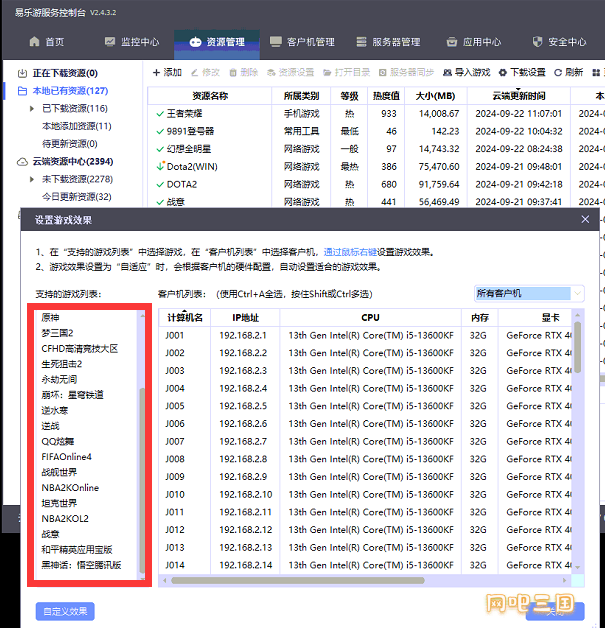Click the 安全中心 shield icon
This screenshot has height=628, width=605.
click(x=537, y=42)
